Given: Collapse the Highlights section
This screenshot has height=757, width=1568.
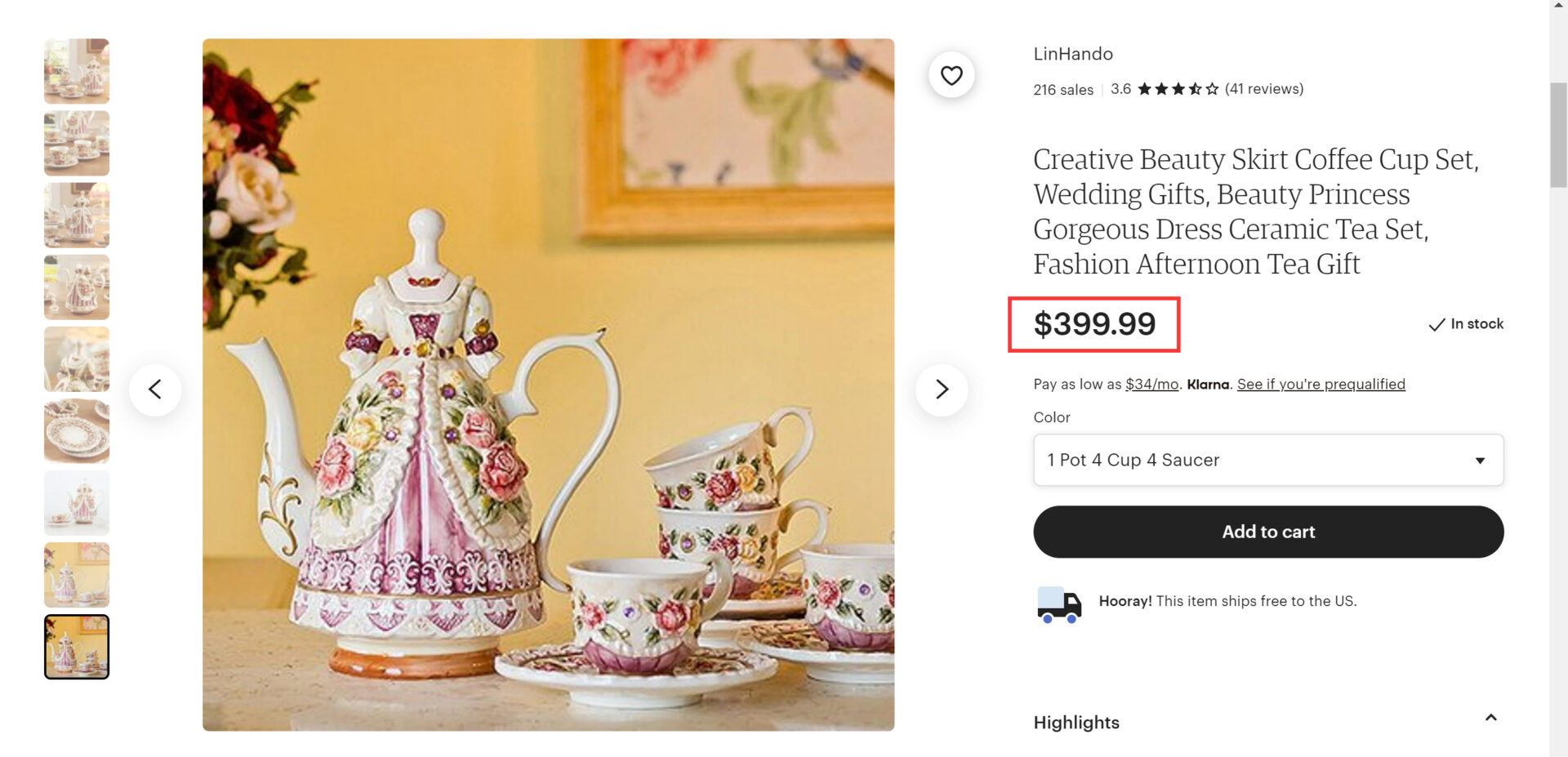Looking at the screenshot, I should 1490,718.
